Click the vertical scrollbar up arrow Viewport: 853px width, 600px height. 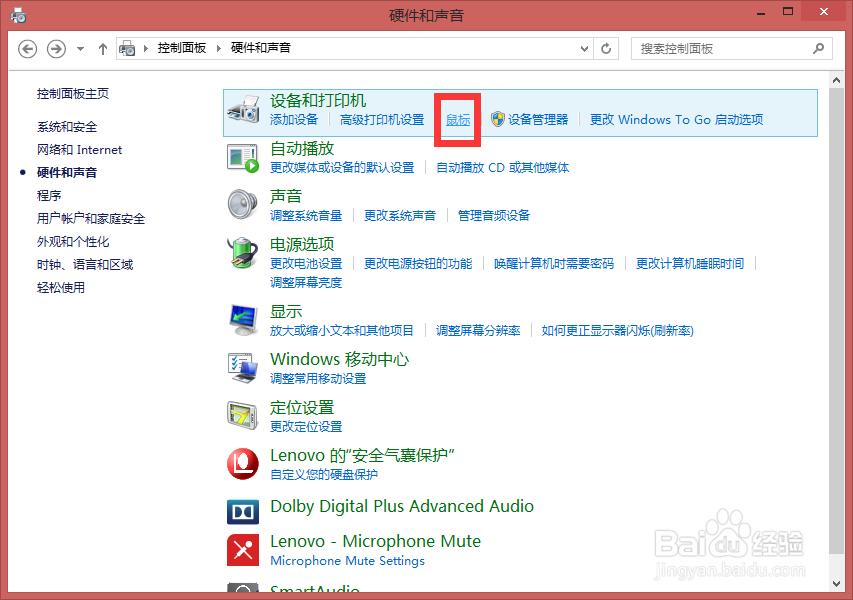[836, 81]
